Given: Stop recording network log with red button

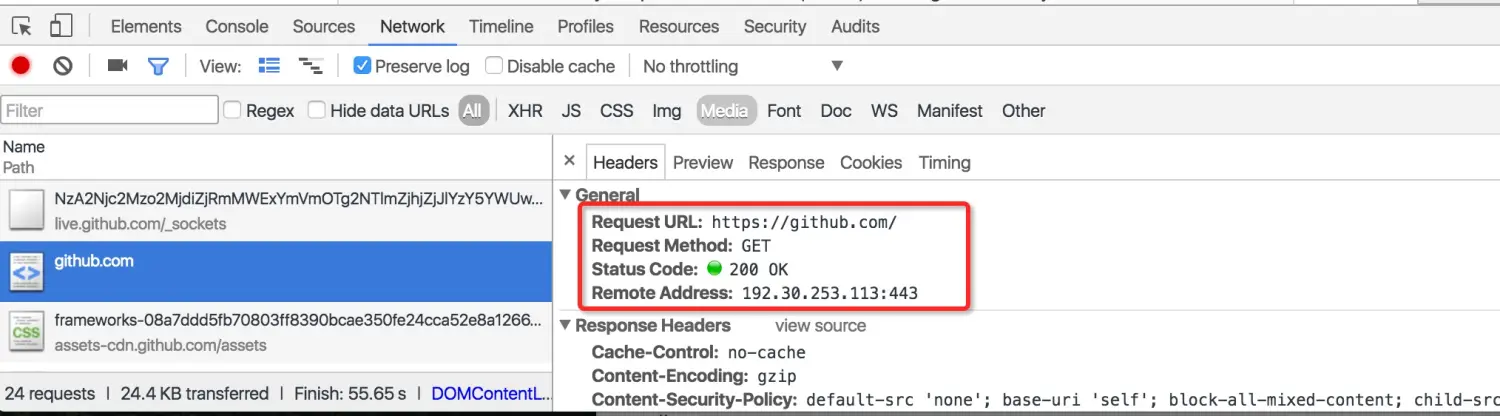Looking at the screenshot, I should pyautogui.click(x=20, y=66).
